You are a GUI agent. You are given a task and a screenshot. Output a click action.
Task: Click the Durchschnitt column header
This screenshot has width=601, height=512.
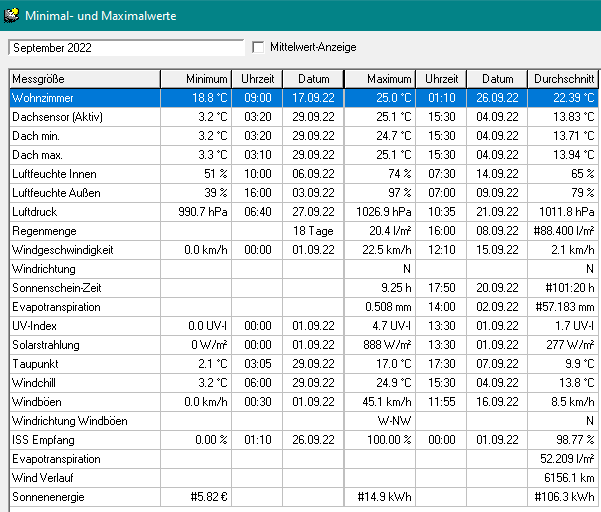click(563, 79)
